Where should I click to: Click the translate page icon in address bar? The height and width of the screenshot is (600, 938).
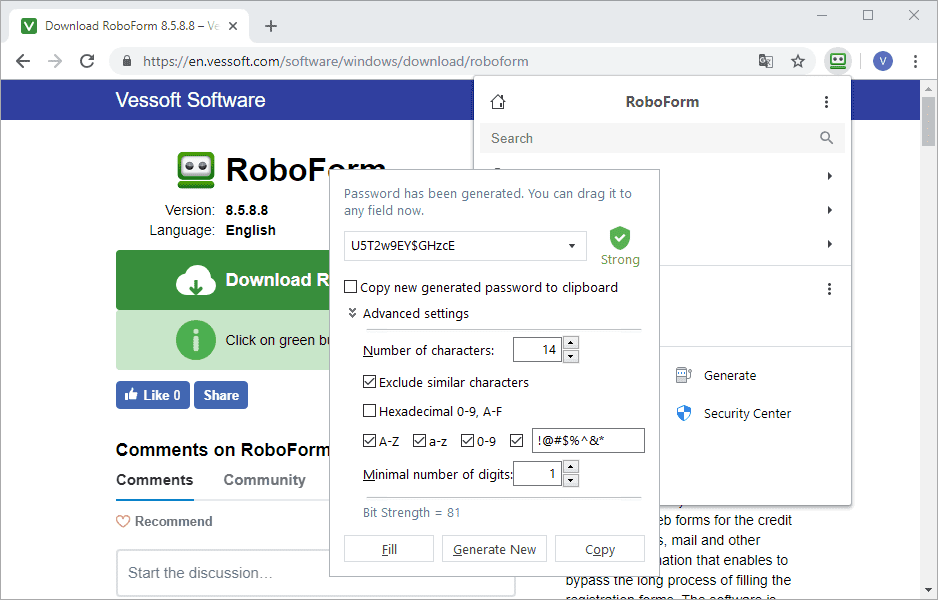(x=765, y=61)
